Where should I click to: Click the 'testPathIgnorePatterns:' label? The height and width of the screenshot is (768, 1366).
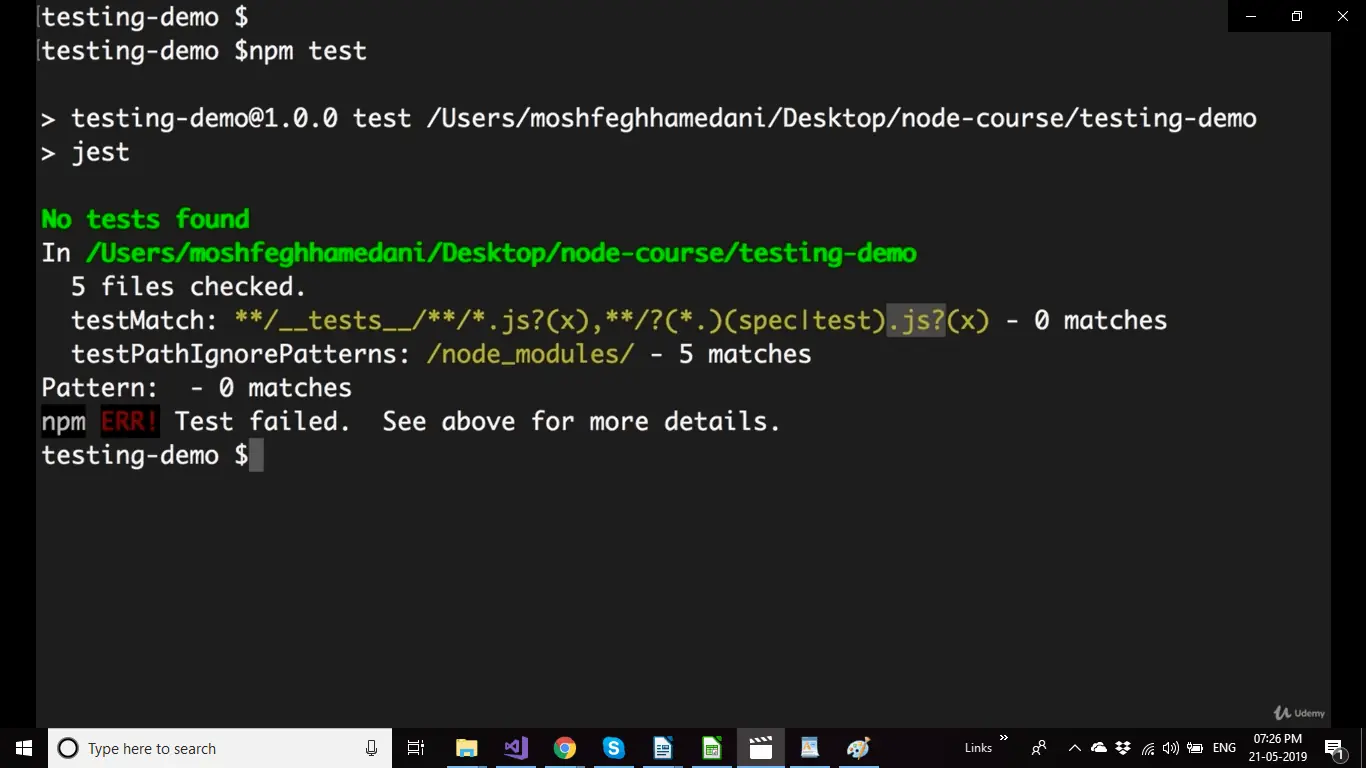[x=240, y=355]
